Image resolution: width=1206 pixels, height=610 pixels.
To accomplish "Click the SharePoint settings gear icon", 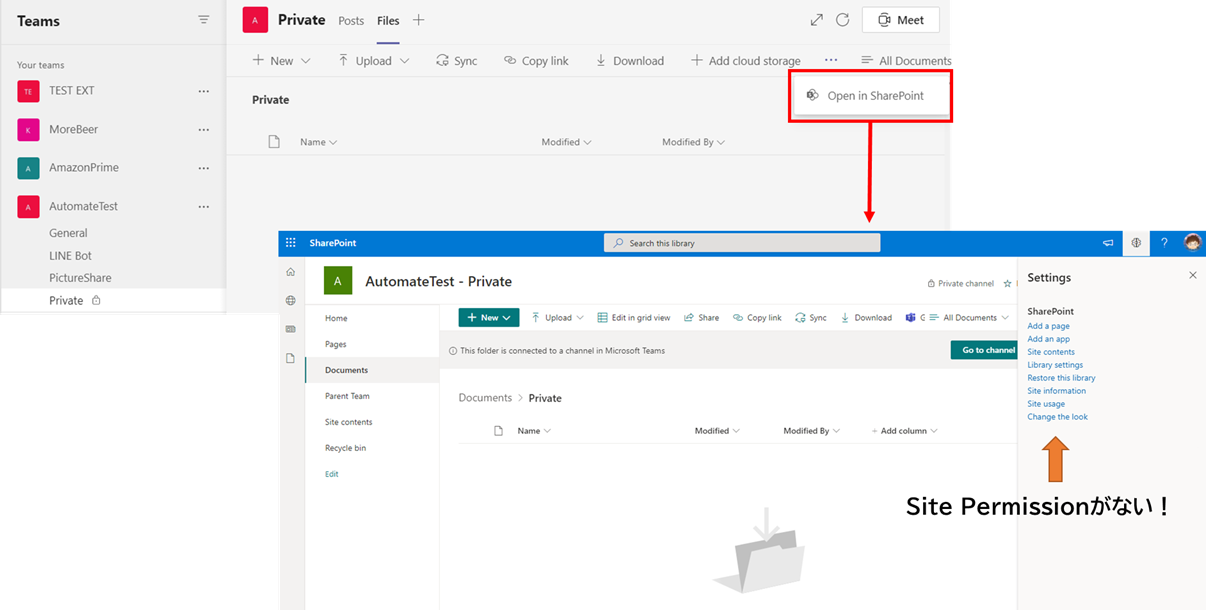I will pyautogui.click(x=1136, y=243).
